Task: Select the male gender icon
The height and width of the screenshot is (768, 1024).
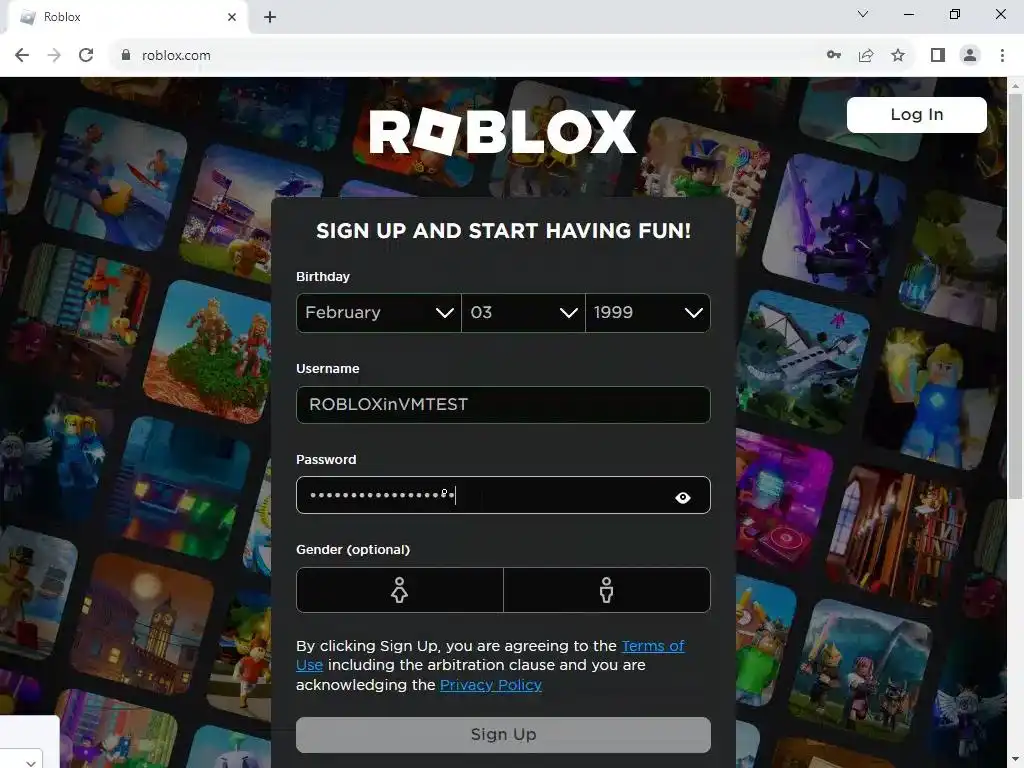Action: pos(607,590)
